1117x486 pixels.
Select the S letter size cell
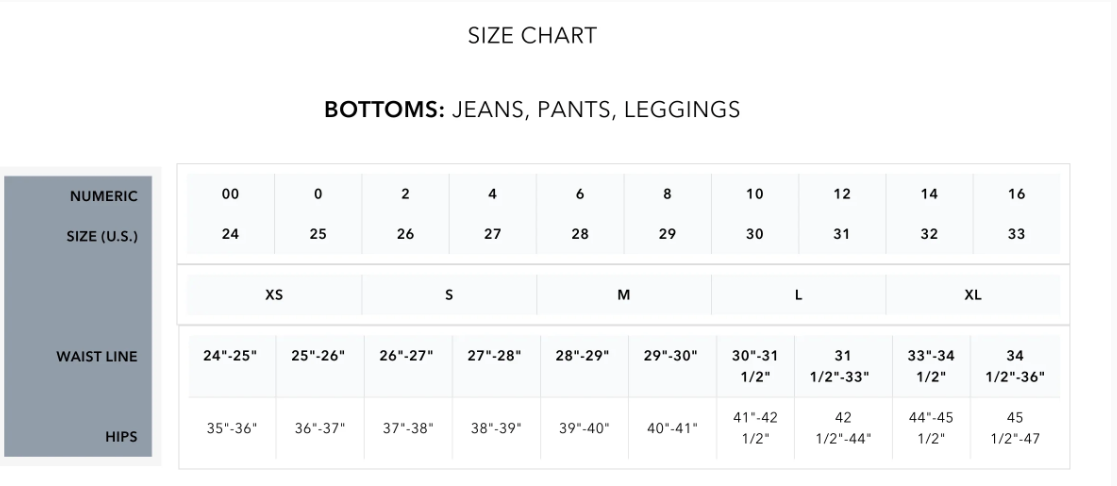449,295
